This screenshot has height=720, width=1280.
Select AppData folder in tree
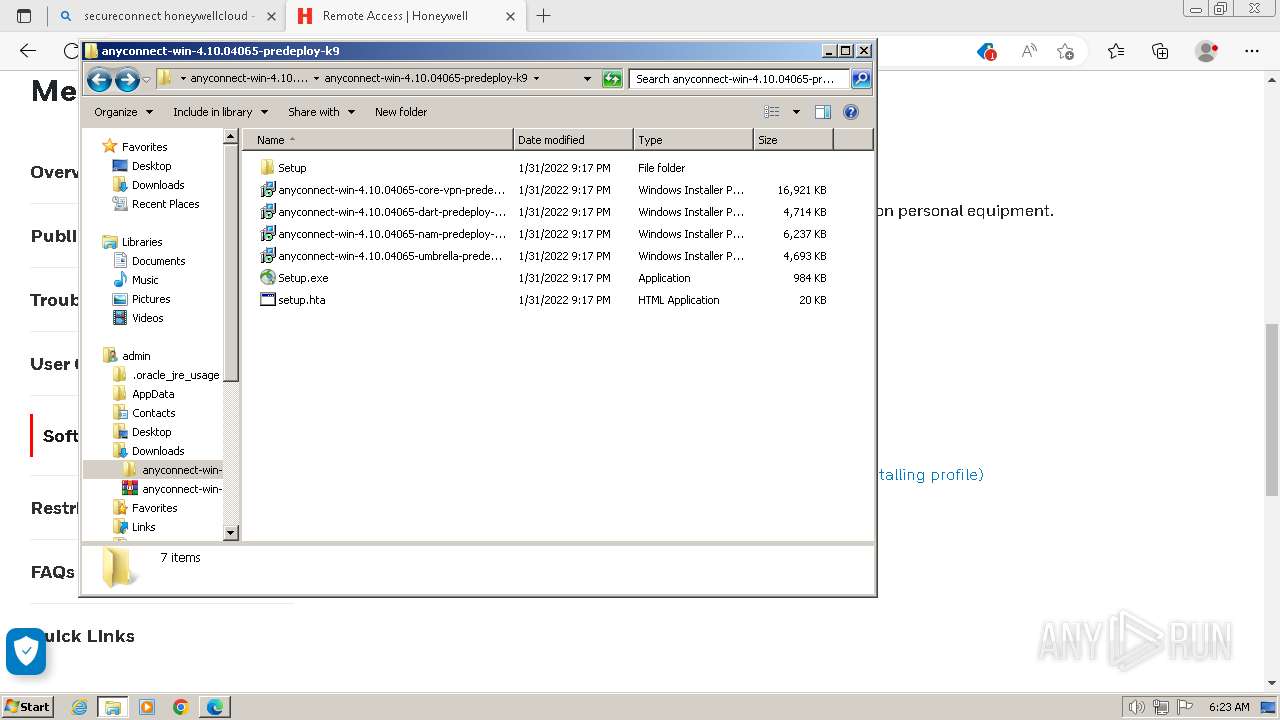[153, 394]
